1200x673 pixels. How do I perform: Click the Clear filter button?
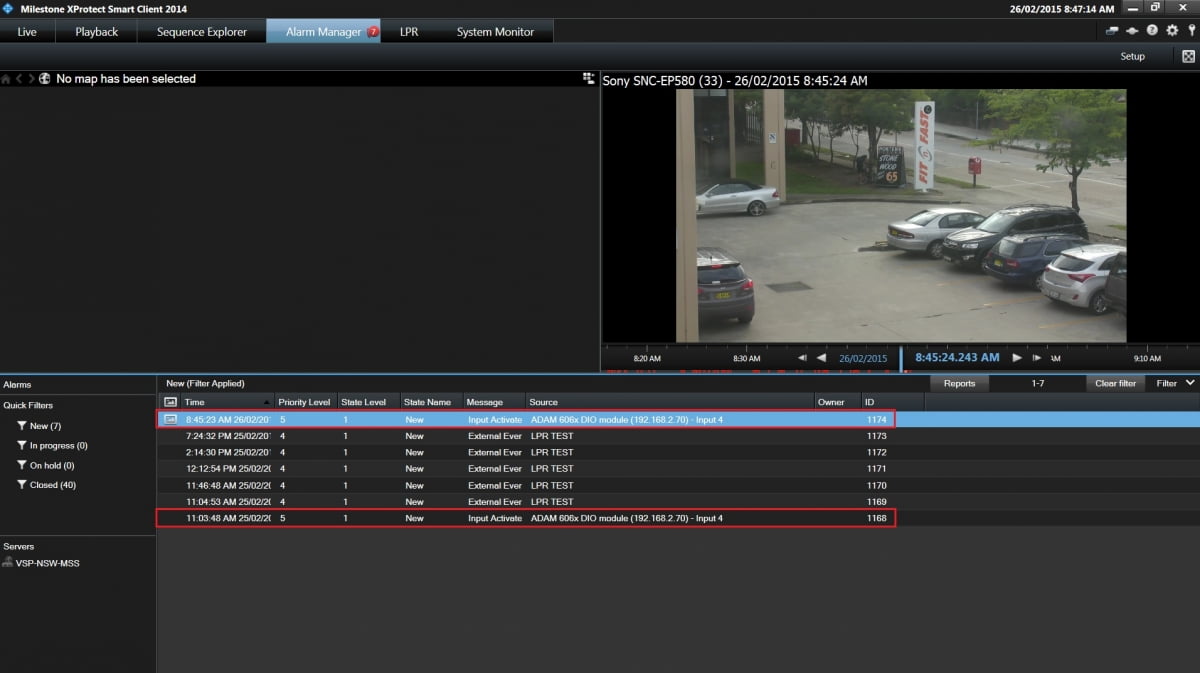click(x=1115, y=383)
